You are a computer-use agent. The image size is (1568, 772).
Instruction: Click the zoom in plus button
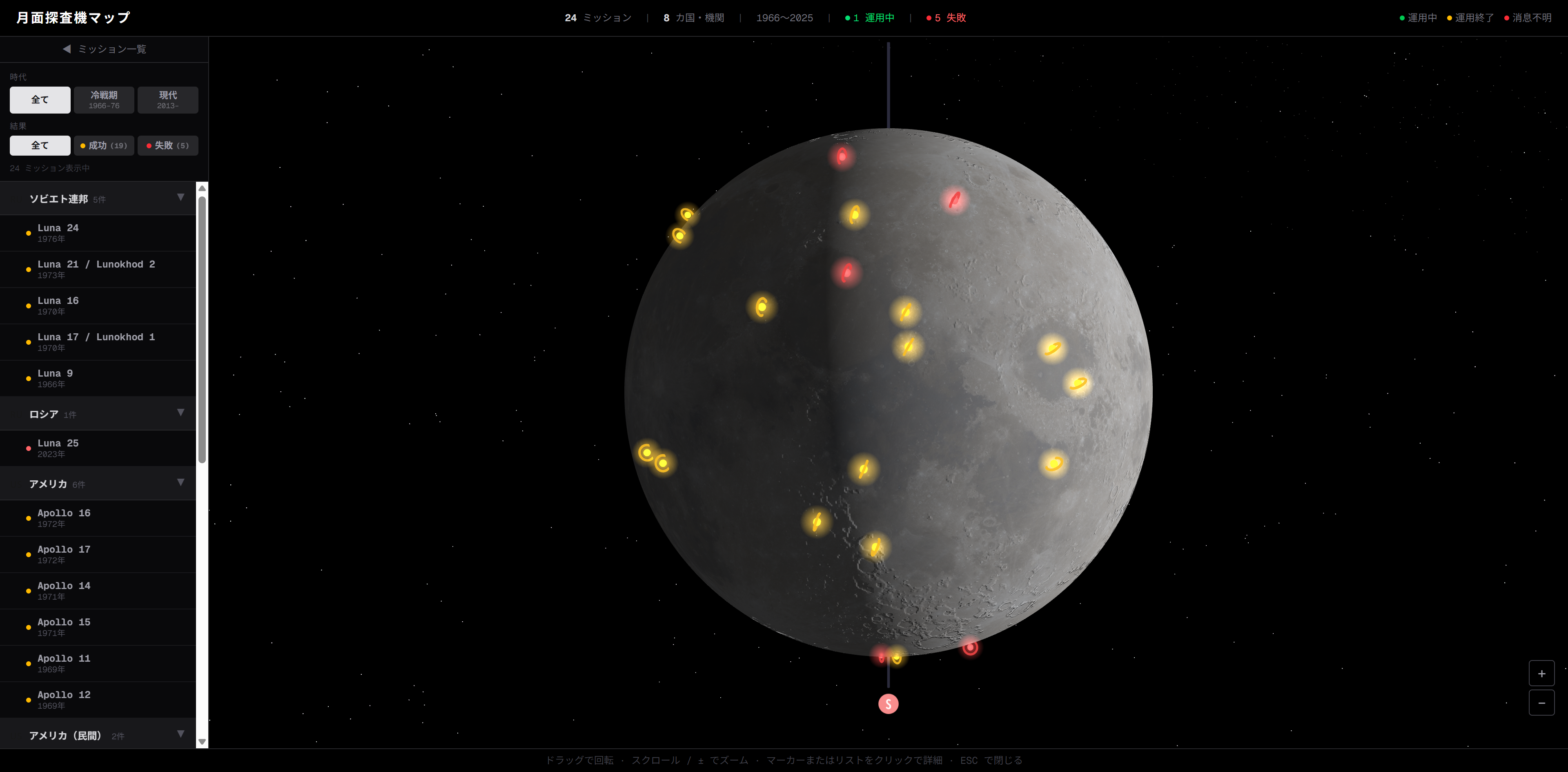[1541, 674]
